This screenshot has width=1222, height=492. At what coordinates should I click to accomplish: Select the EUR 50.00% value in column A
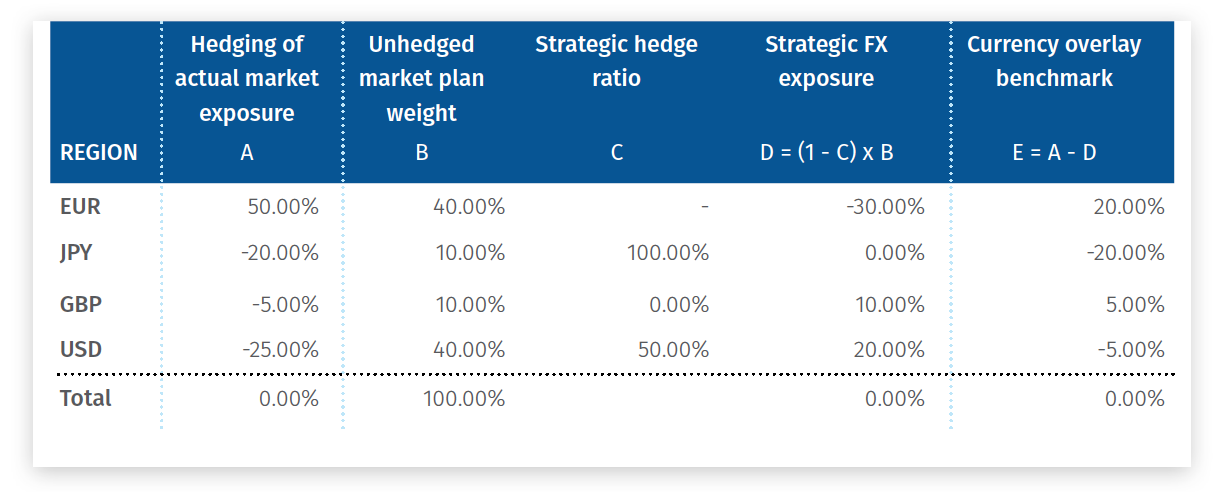283,207
